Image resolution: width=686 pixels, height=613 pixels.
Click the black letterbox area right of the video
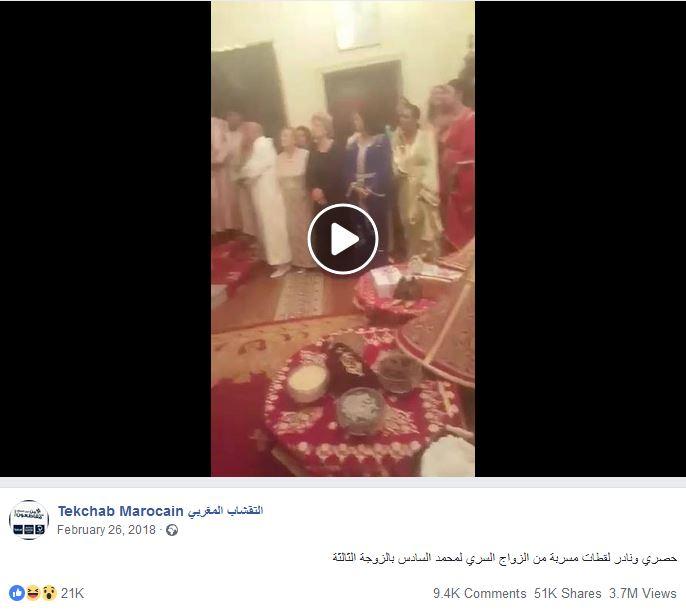click(580, 238)
